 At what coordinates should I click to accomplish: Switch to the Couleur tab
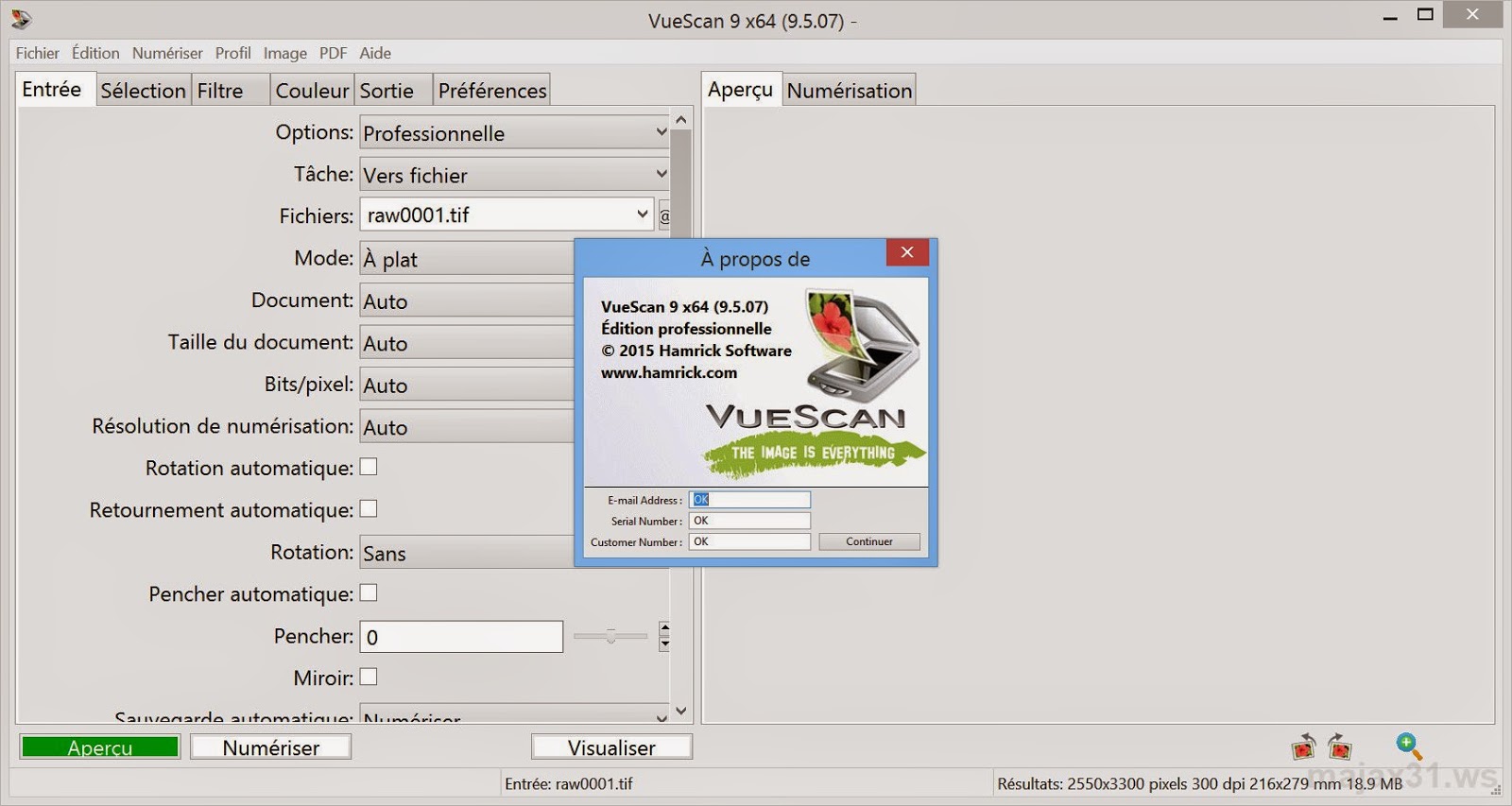click(x=312, y=91)
